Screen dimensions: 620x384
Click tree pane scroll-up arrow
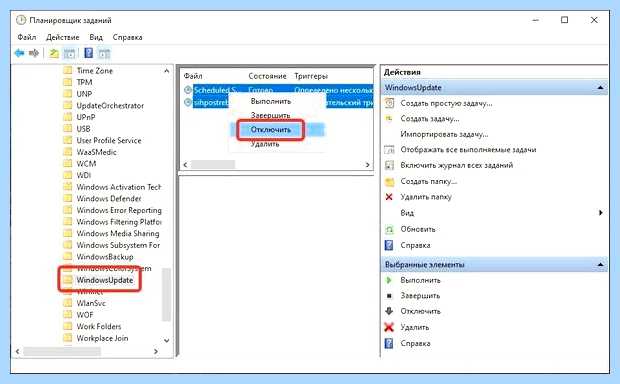(166, 71)
